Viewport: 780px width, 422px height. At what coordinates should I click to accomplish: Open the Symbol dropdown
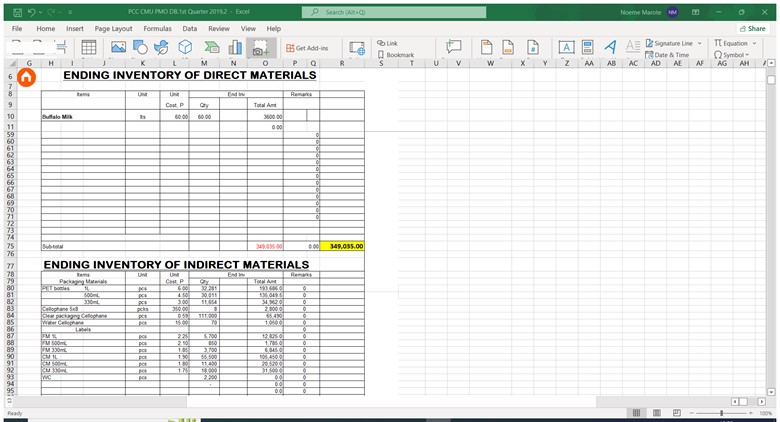coord(731,55)
